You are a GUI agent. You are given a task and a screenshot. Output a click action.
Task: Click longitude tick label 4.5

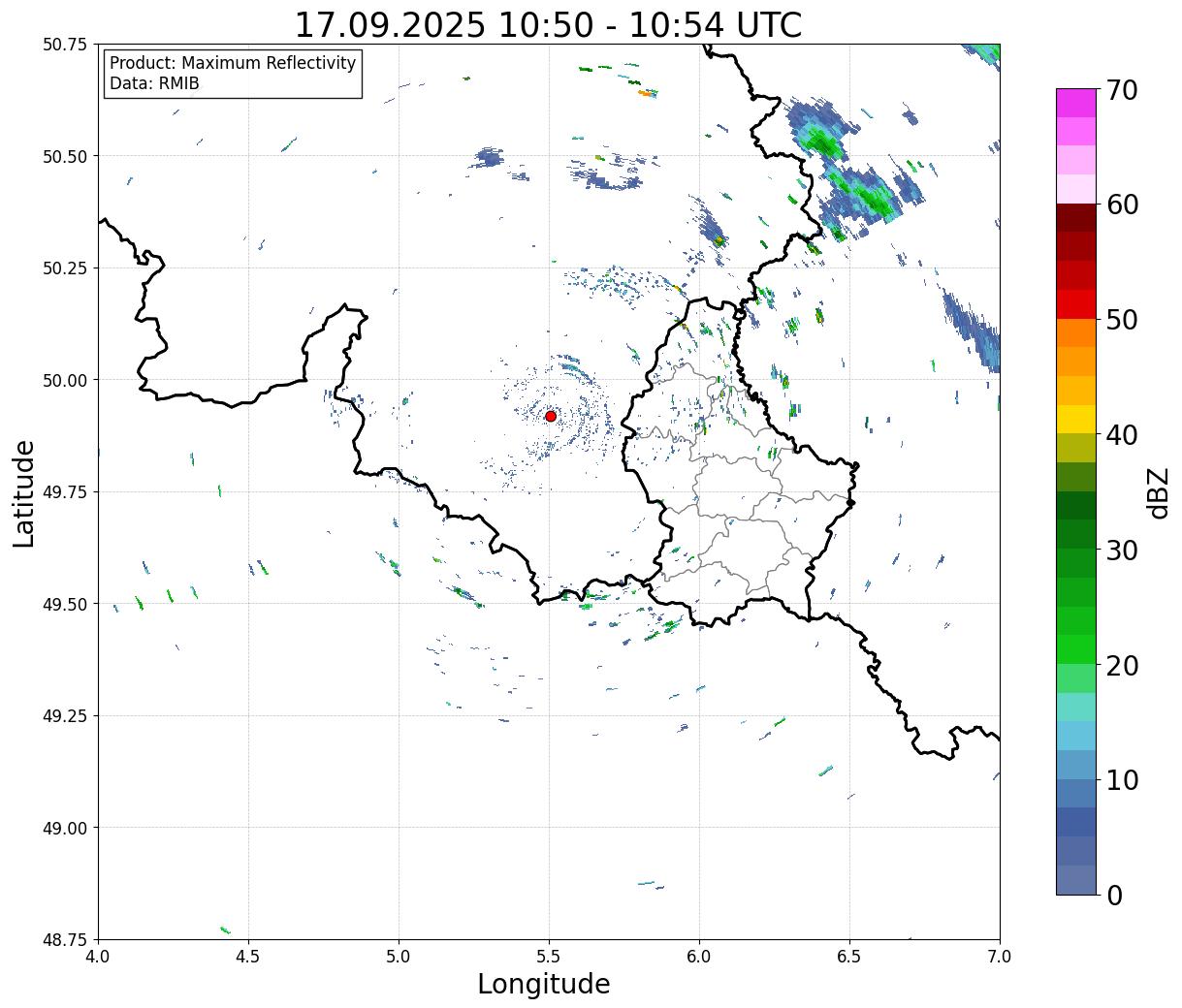[x=249, y=957]
